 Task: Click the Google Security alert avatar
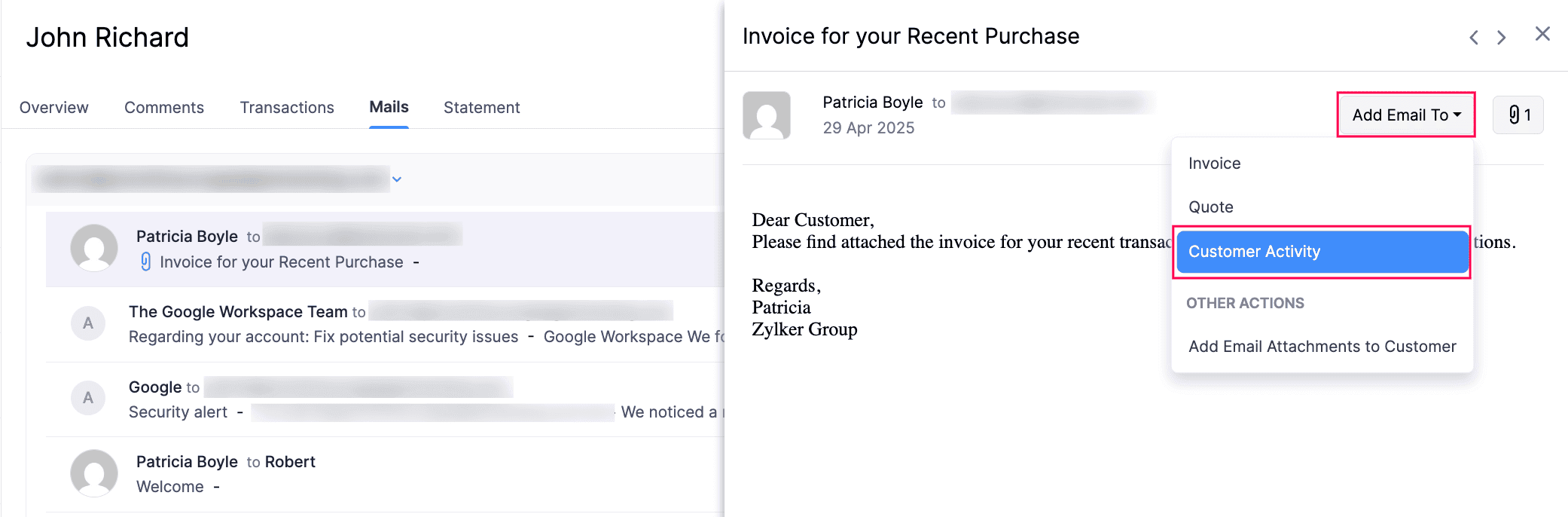coord(88,398)
